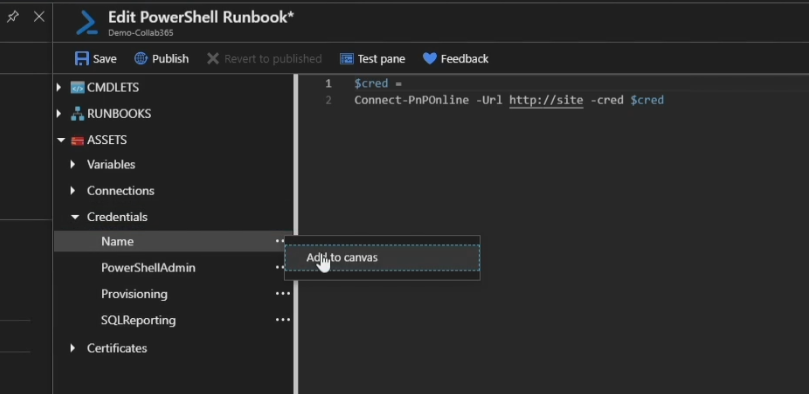
Task: Click the Feedback heart icon
Action: point(430,59)
